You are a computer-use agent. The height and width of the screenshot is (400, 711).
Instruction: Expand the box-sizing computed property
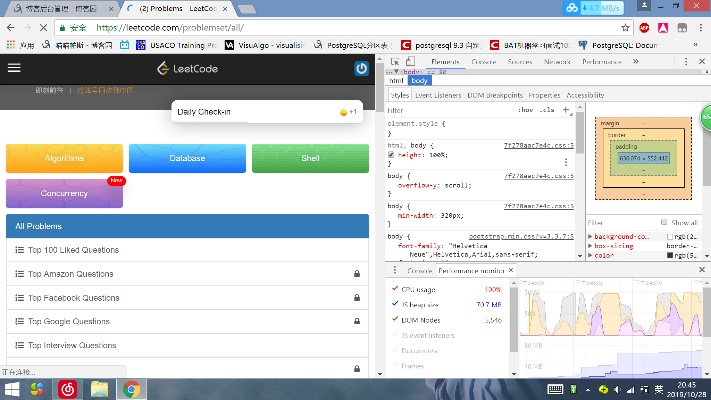(x=591, y=245)
